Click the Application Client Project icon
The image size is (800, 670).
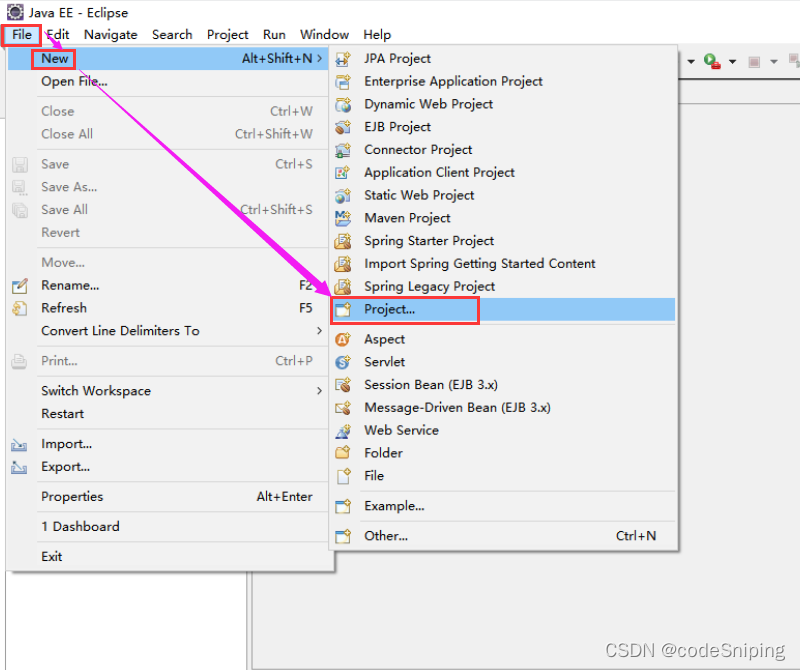(x=343, y=172)
